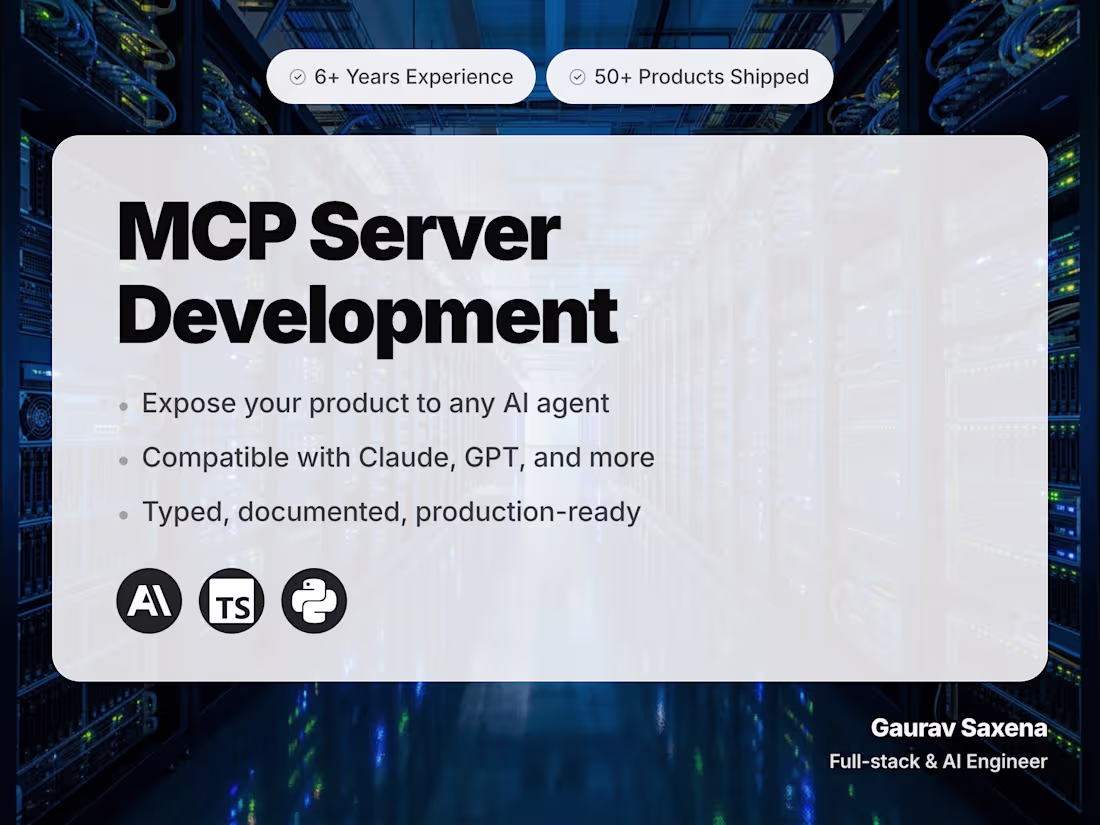This screenshot has height=825, width=1100.
Task: Select the 'Expose your product' bullet text
Action: pyautogui.click(x=376, y=403)
